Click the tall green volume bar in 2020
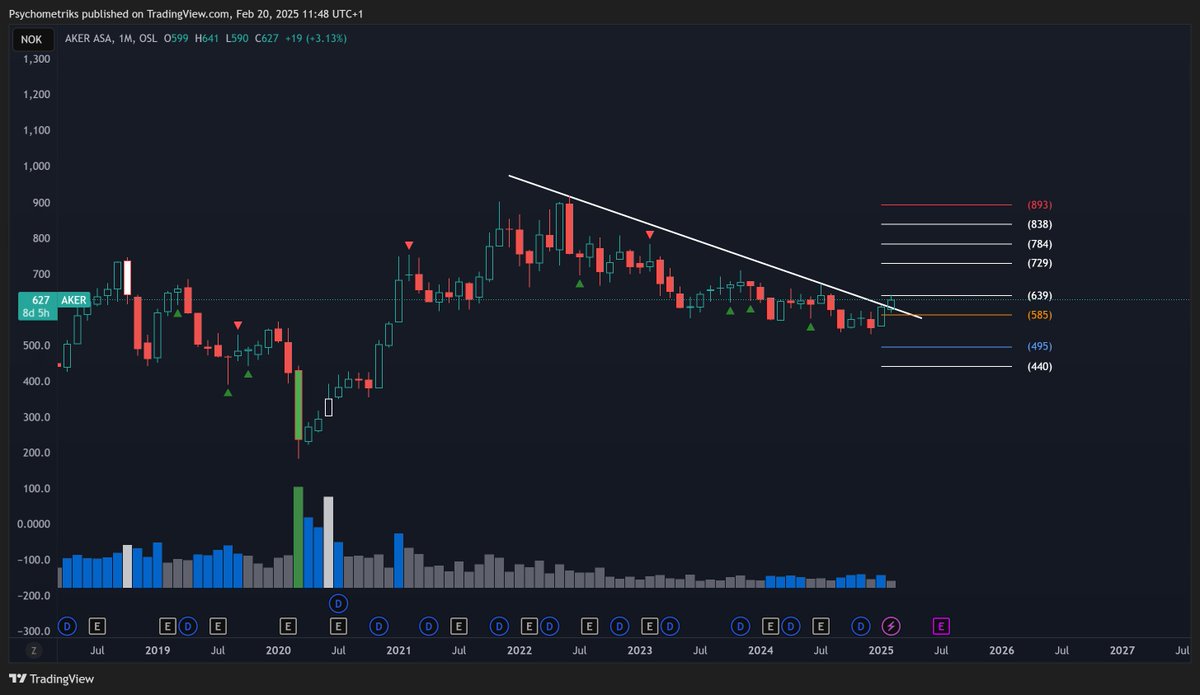Screen dimensions: 1200x695 pos(298,537)
